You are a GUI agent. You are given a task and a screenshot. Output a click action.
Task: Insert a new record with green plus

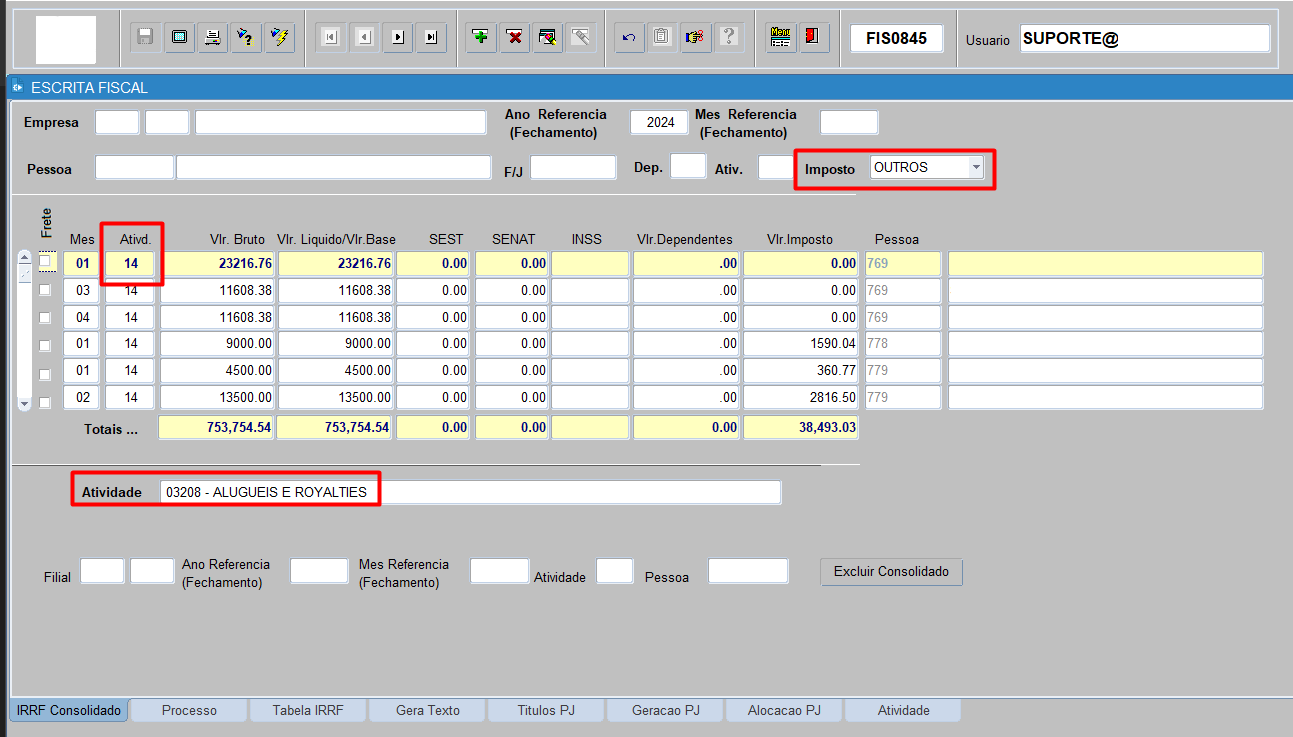pos(481,38)
